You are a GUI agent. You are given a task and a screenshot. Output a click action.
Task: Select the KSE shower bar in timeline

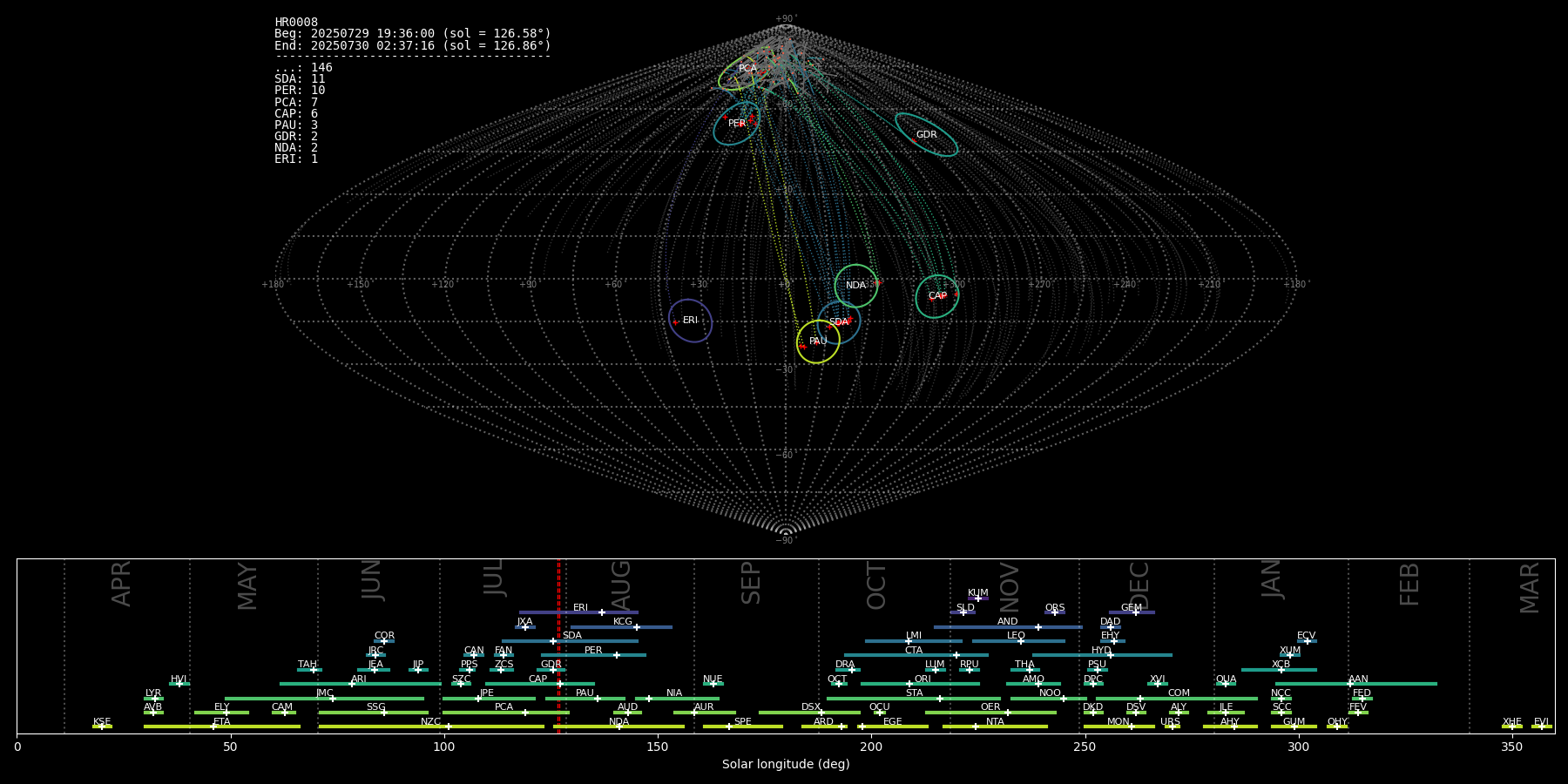pyautogui.click(x=102, y=727)
